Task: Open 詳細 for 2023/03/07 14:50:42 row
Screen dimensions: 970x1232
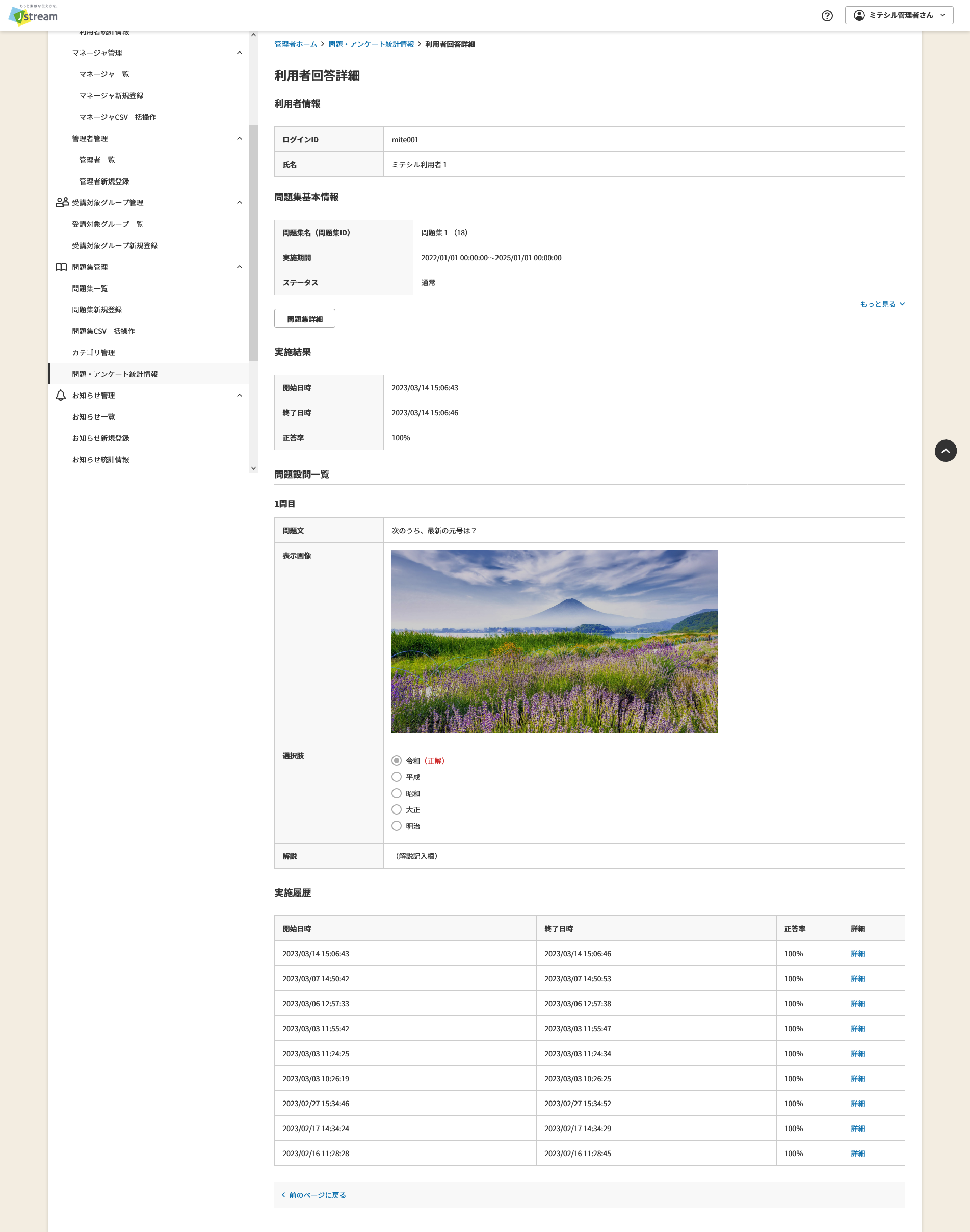Action: 857,979
